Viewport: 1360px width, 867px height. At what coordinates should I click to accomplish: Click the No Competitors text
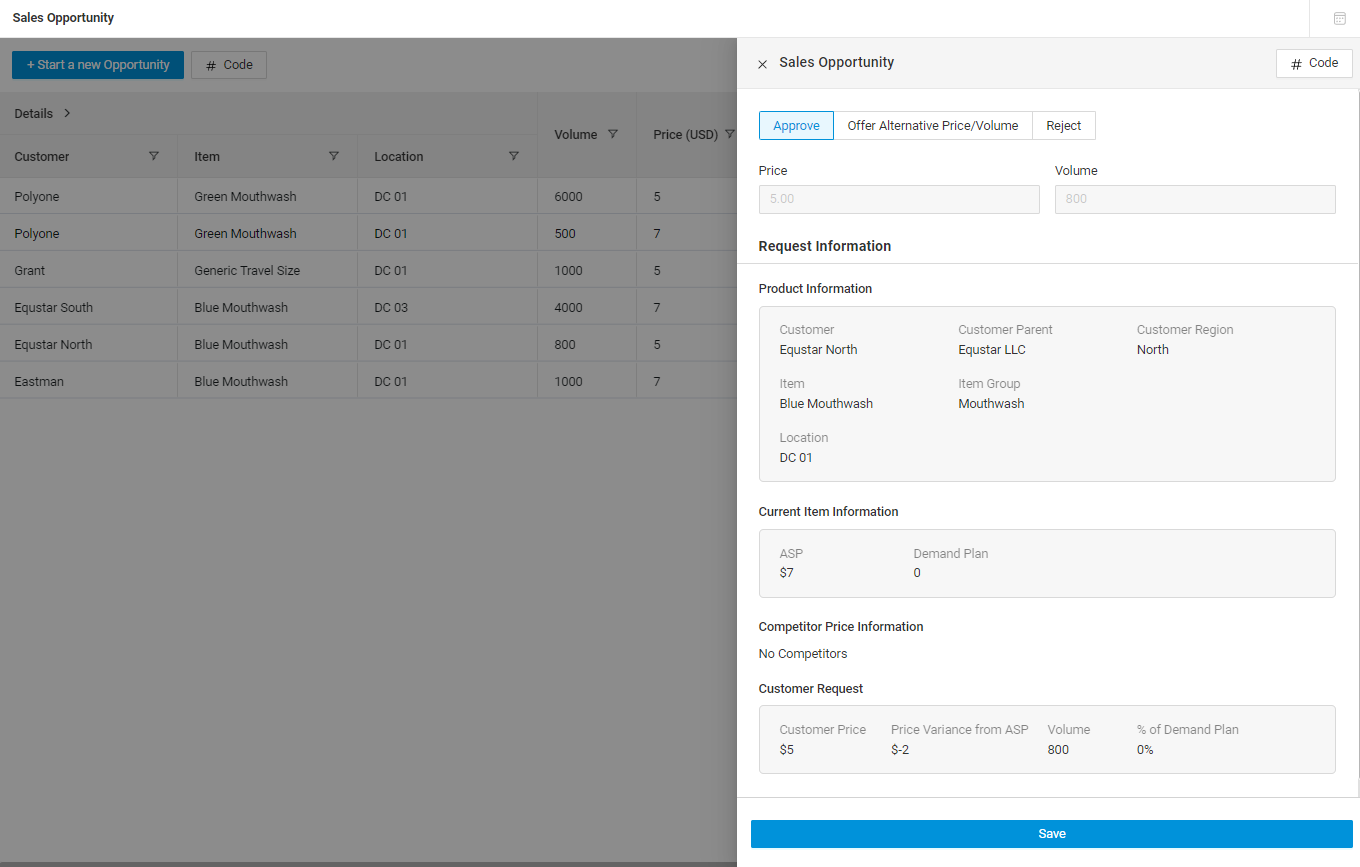click(x=803, y=654)
